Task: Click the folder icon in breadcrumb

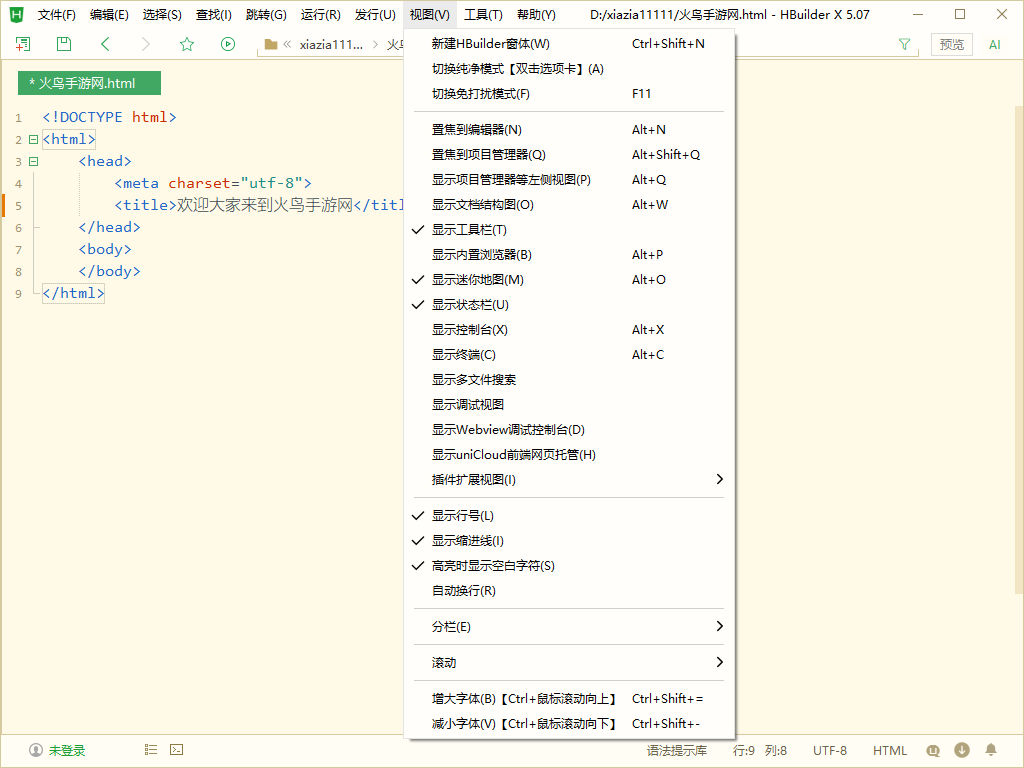Action: click(x=271, y=44)
